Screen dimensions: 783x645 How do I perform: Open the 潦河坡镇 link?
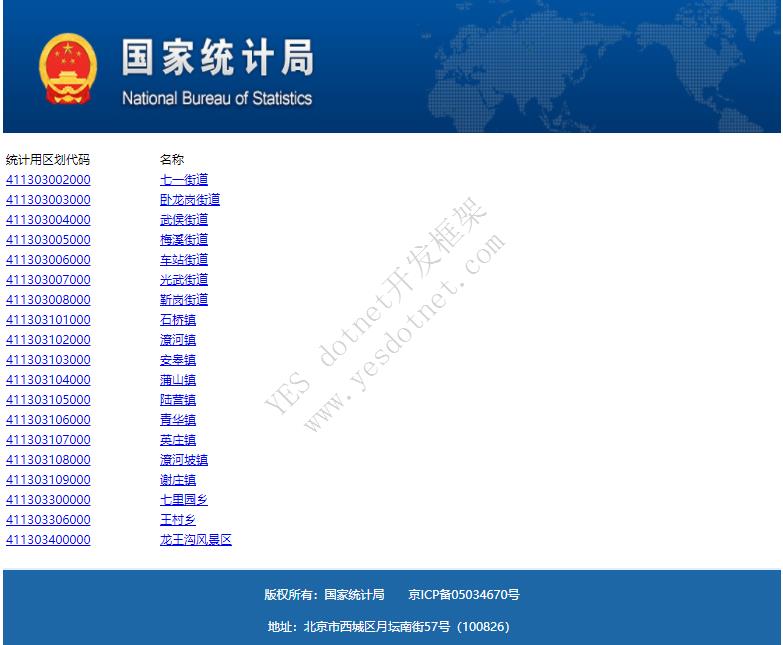[184, 459]
